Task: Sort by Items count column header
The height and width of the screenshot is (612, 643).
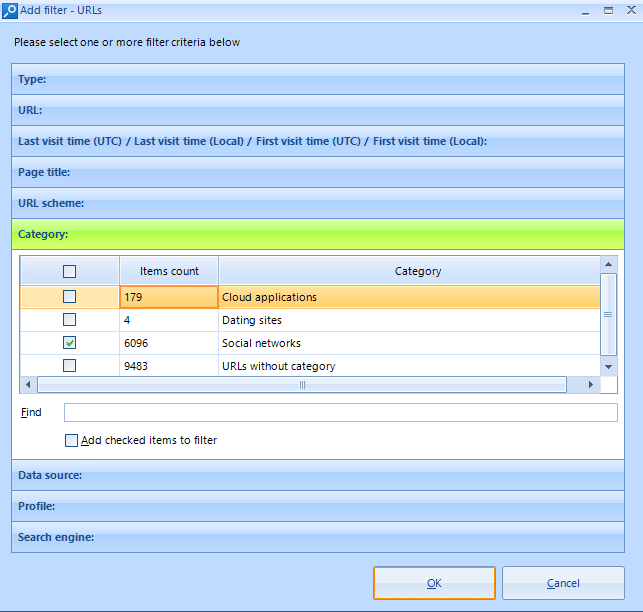Action: tap(169, 271)
